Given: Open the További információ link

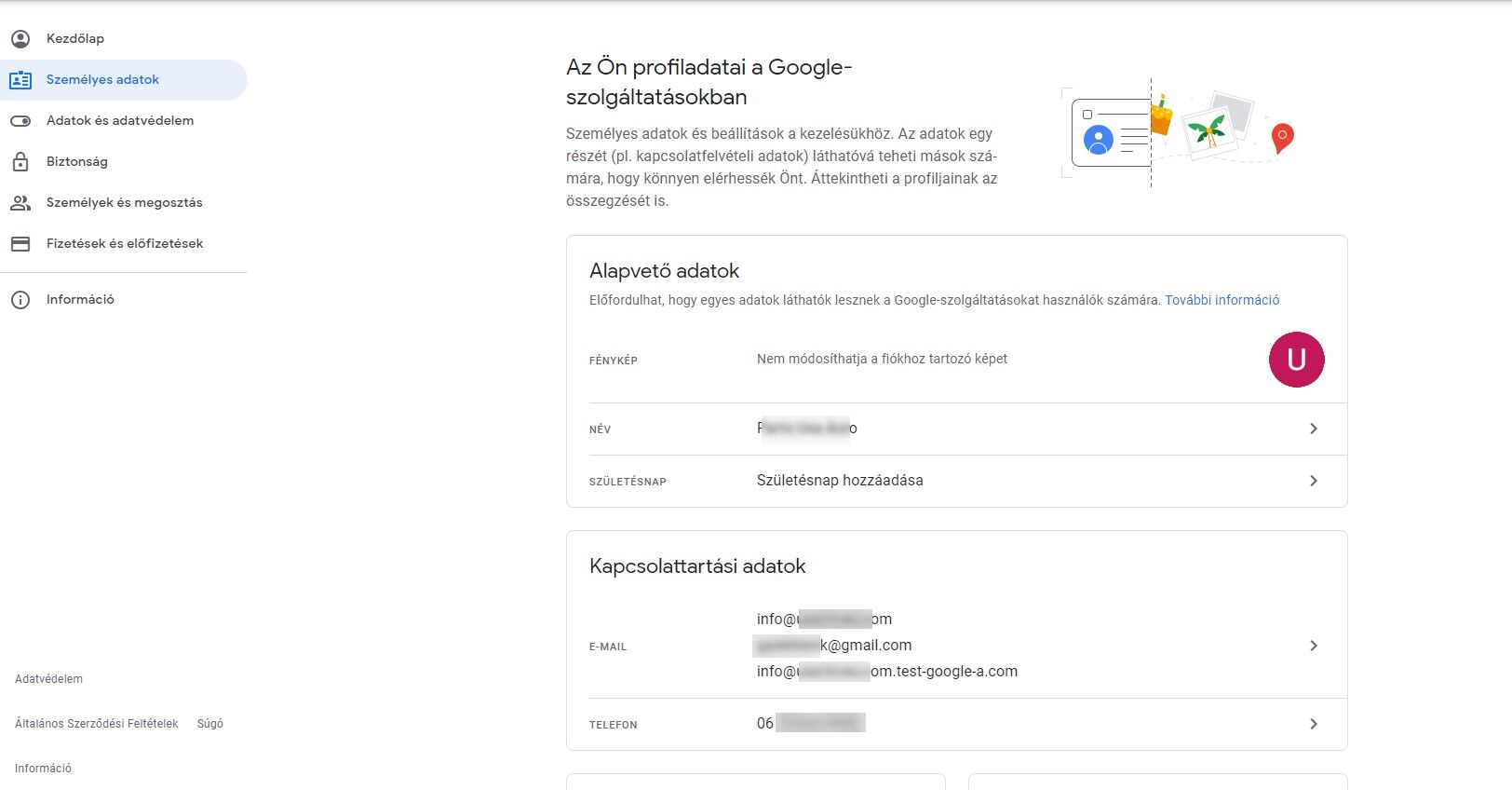Looking at the screenshot, I should click(1222, 300).
